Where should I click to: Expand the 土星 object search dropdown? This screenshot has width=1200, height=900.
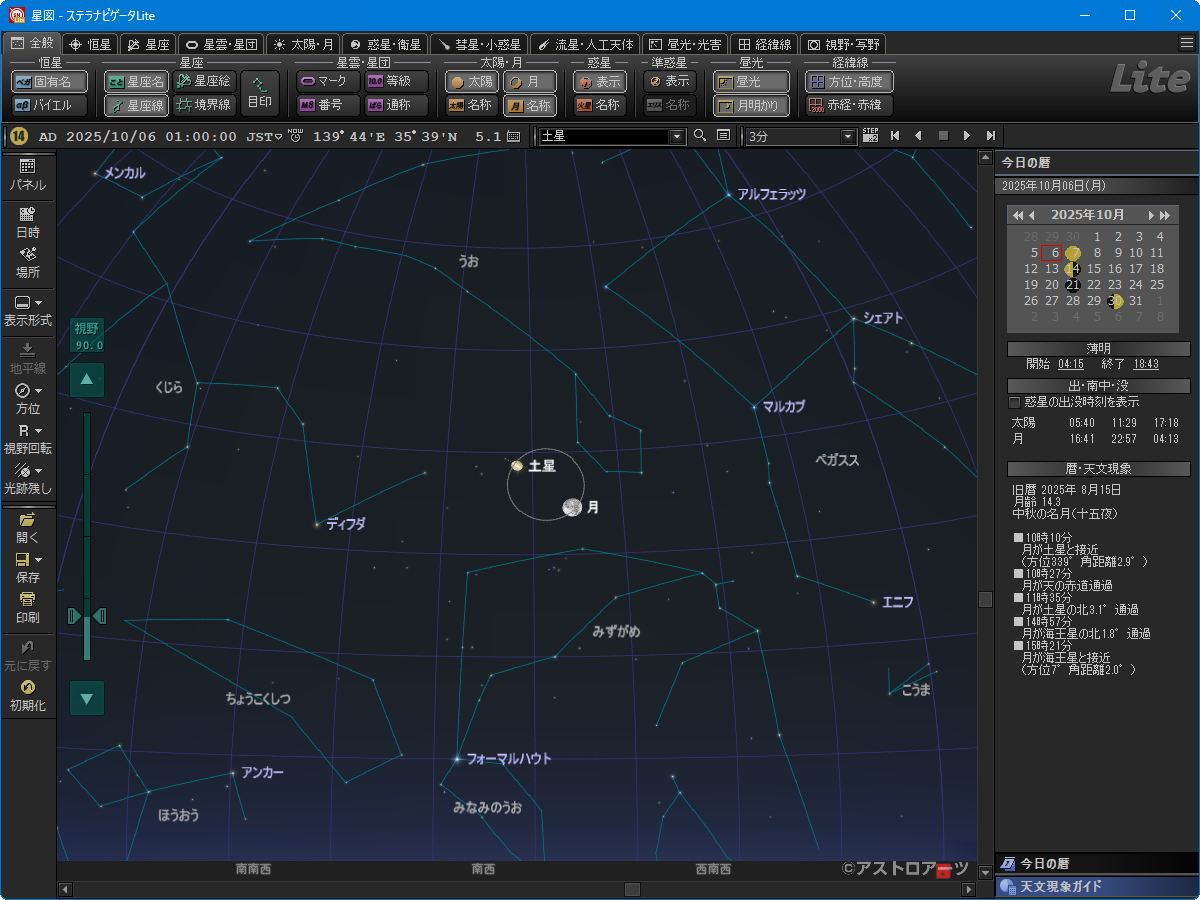point(677,136)
